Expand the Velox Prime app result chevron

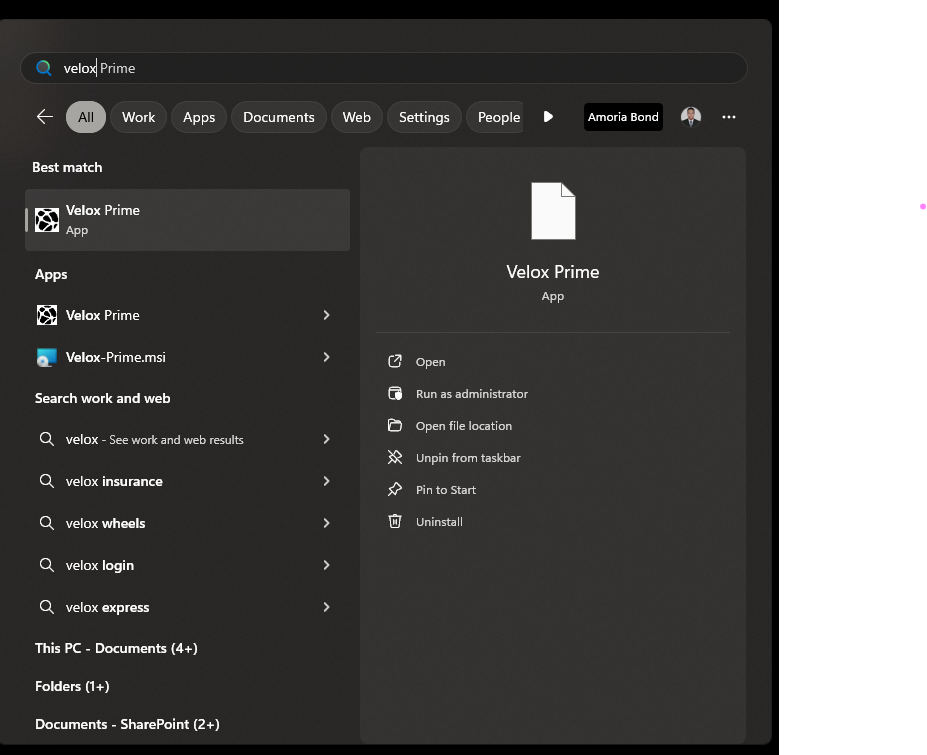pos(326,315)
